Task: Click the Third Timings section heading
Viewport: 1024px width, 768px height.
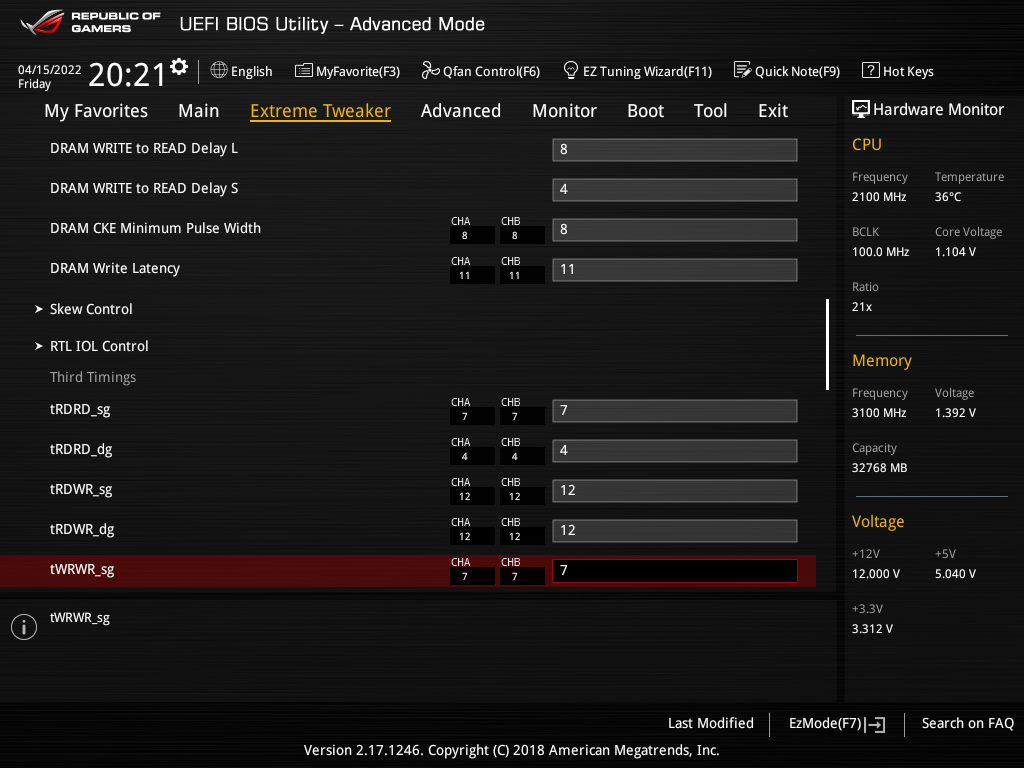Action: [93, 377]
